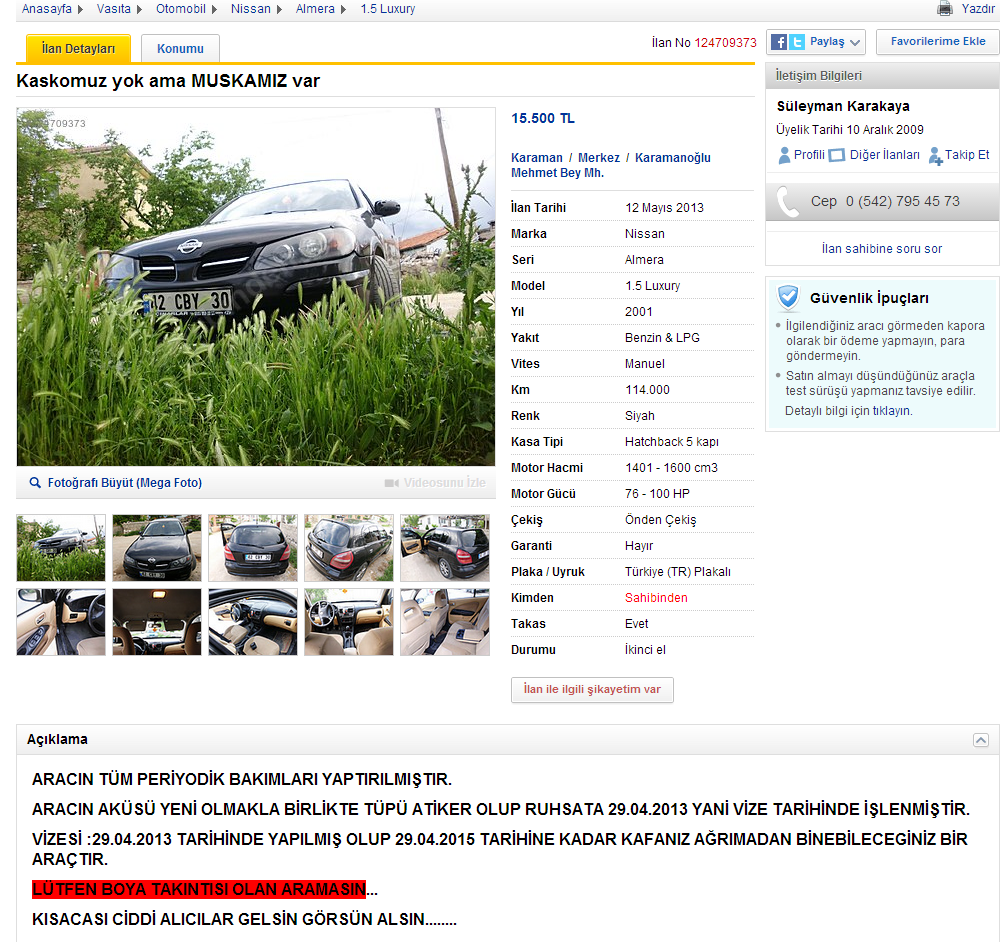The width and height of the screenshot is (1005, 942).
Task: Click the engine size 1401 - 1600 cm3
Action: 672,468
